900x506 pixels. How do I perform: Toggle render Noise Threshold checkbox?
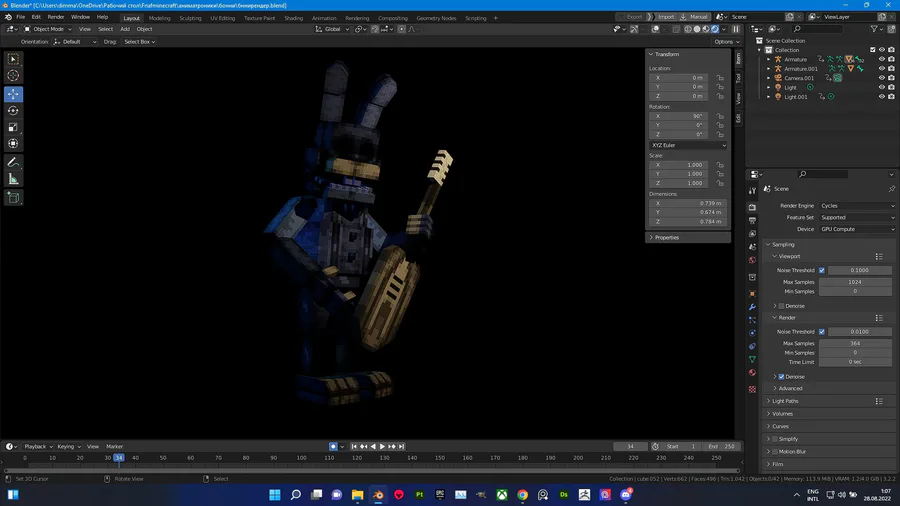822,332
